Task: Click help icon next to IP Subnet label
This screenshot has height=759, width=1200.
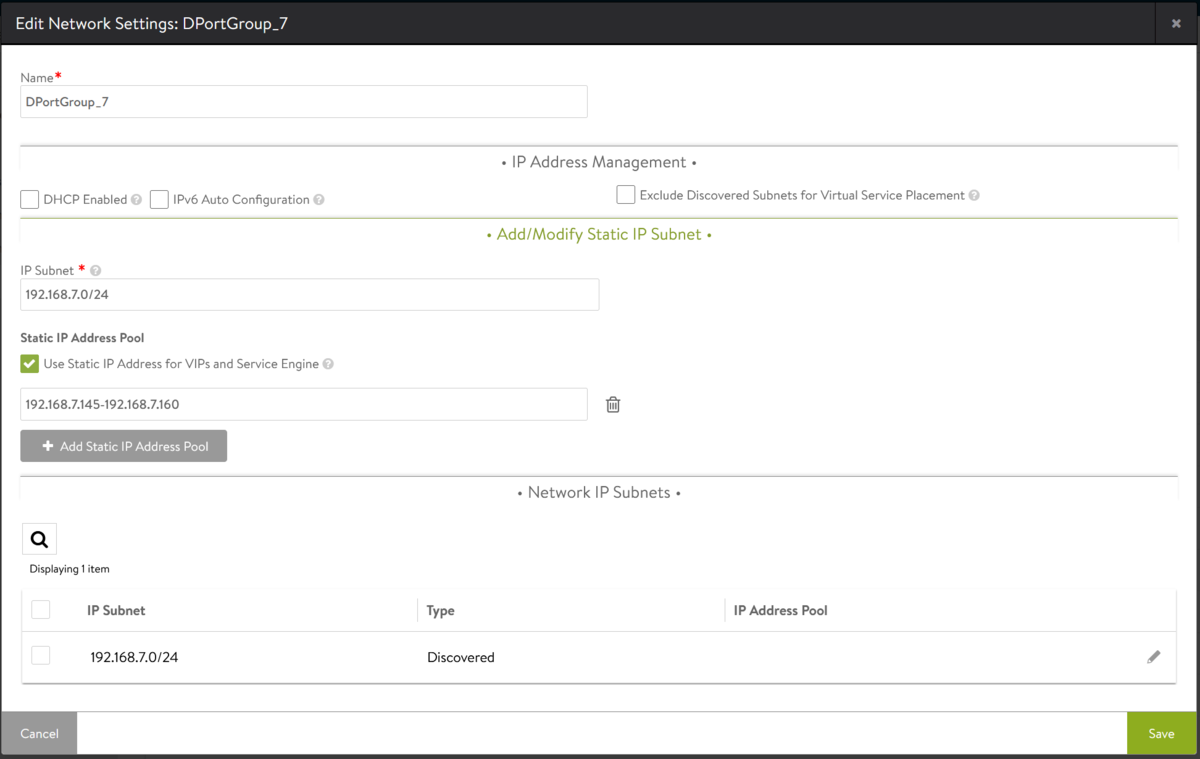Action: coord(96,271)
